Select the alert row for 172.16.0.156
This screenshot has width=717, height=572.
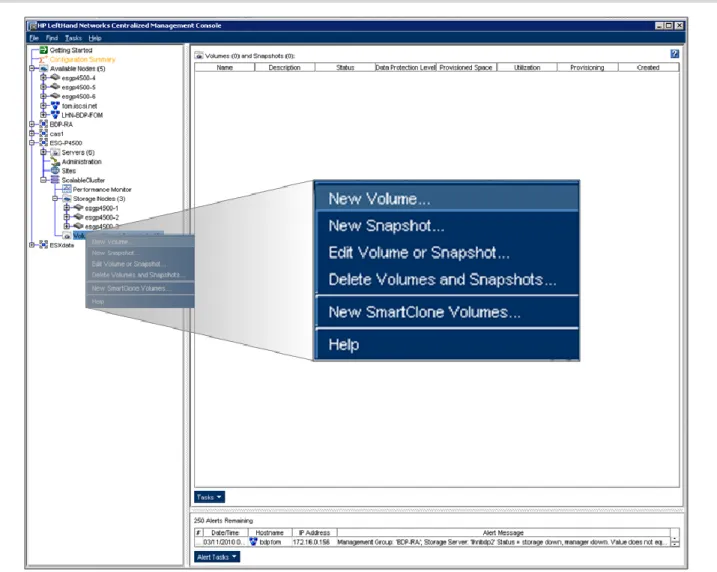[x=432, y=542]
